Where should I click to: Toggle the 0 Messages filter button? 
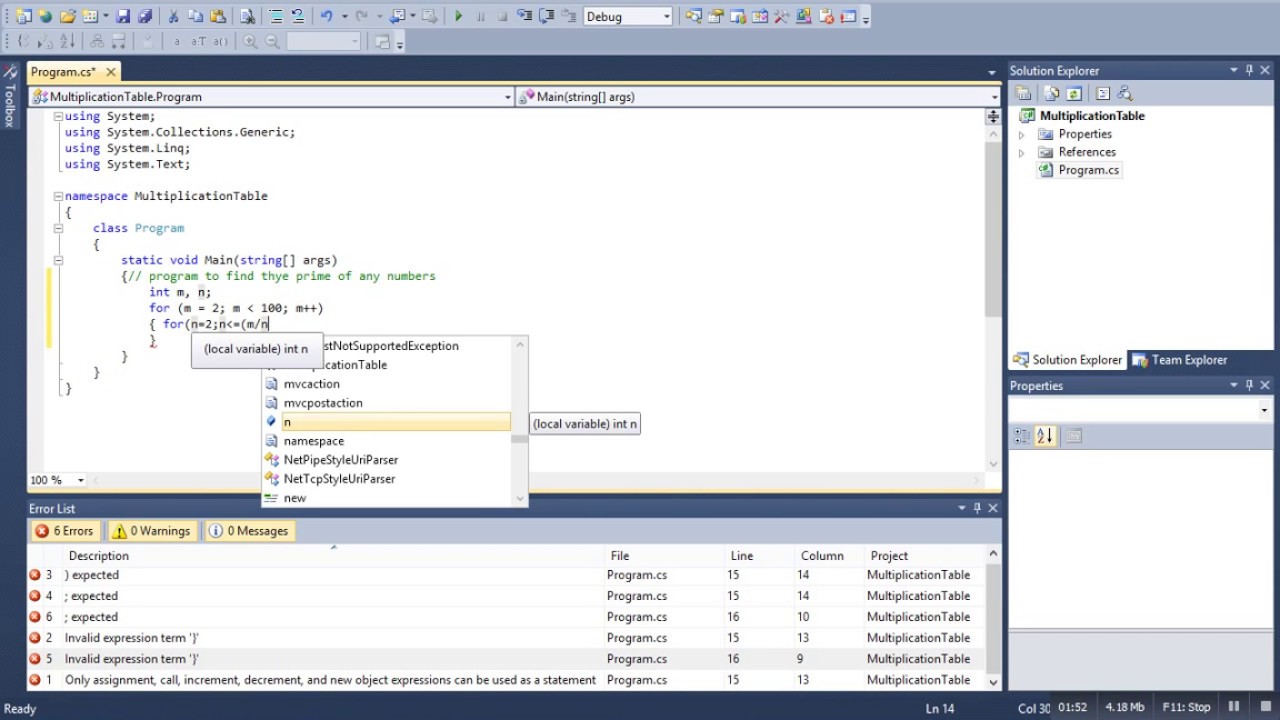[249, 531]
